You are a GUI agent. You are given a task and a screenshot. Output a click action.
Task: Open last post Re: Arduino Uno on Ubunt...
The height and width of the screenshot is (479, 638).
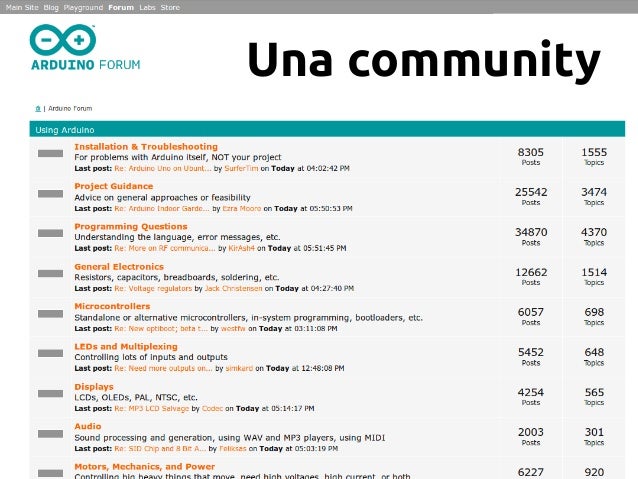(x=163, y=168)
